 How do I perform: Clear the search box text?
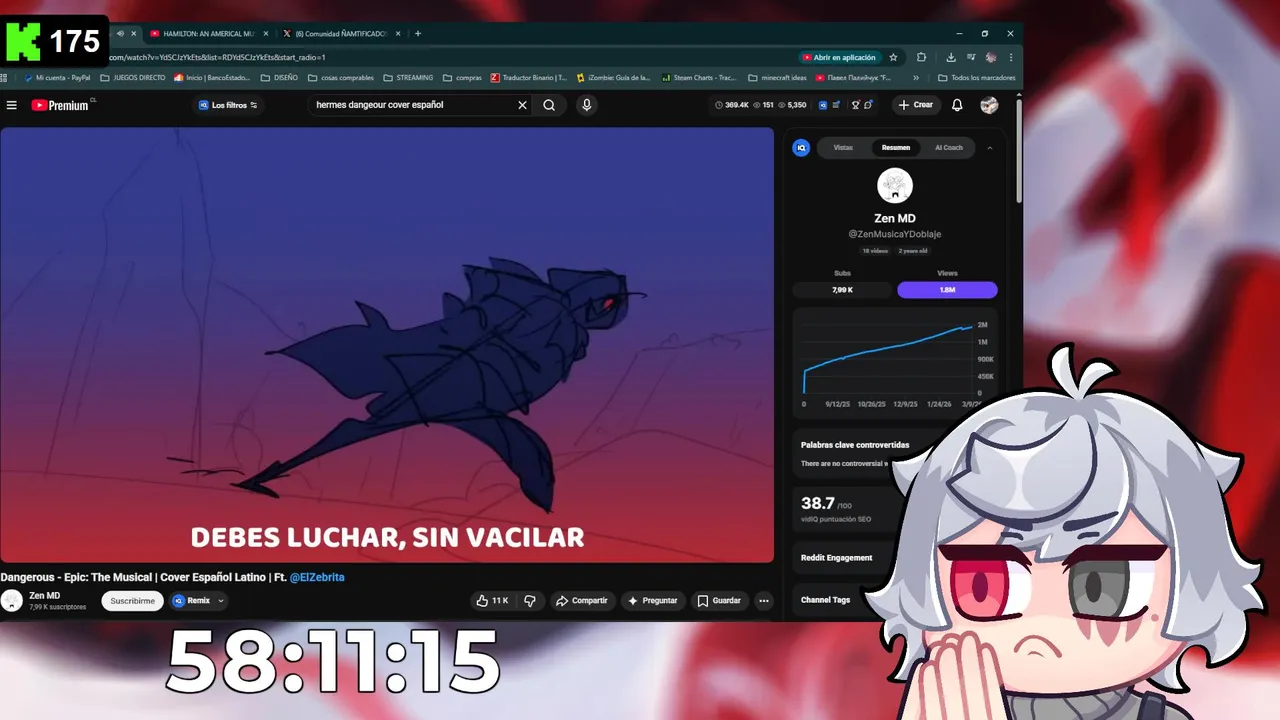[x=522, y=105]
